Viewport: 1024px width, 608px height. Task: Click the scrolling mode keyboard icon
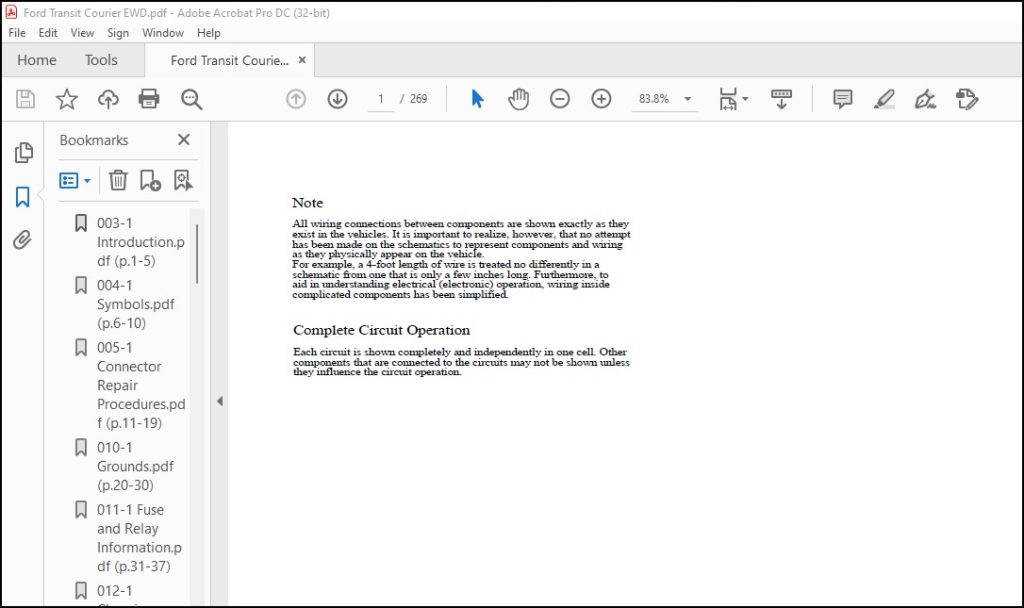click(781, 99)
